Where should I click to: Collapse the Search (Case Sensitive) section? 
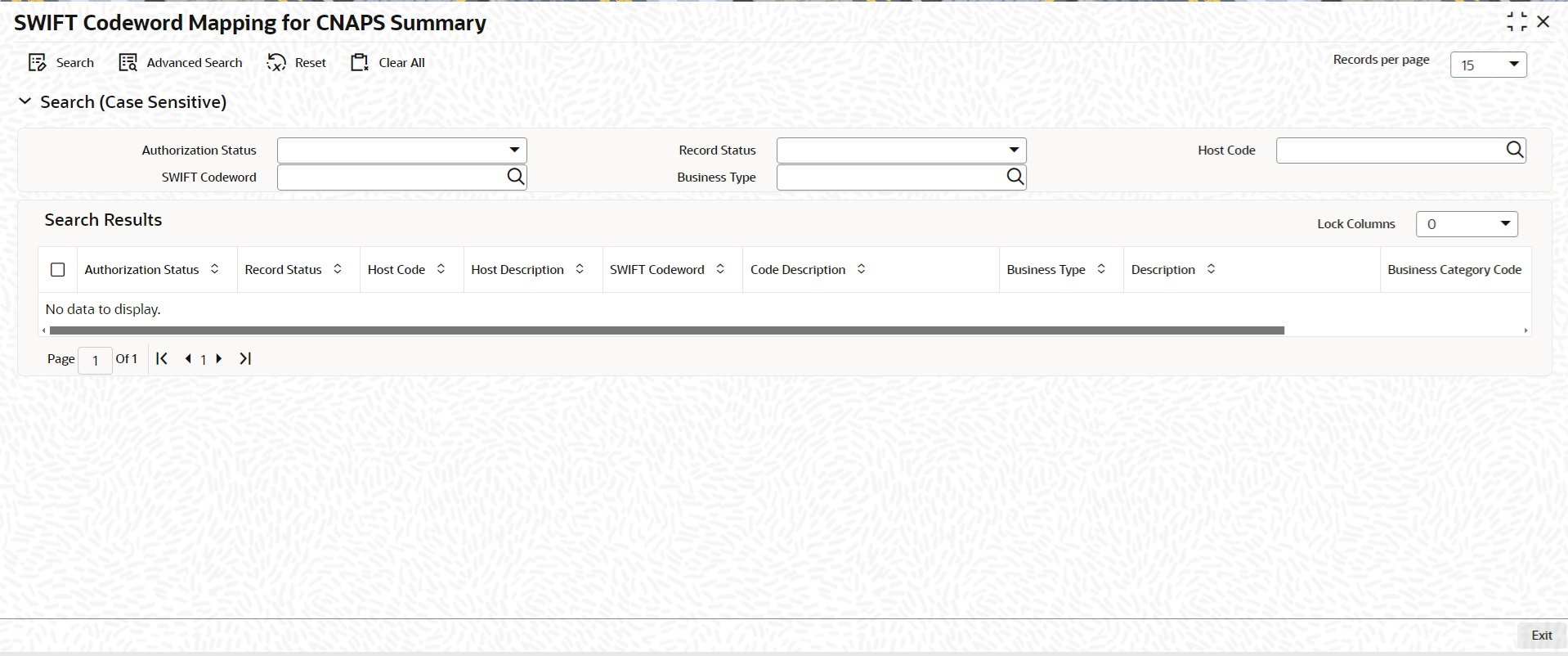(x=25, y=101)
